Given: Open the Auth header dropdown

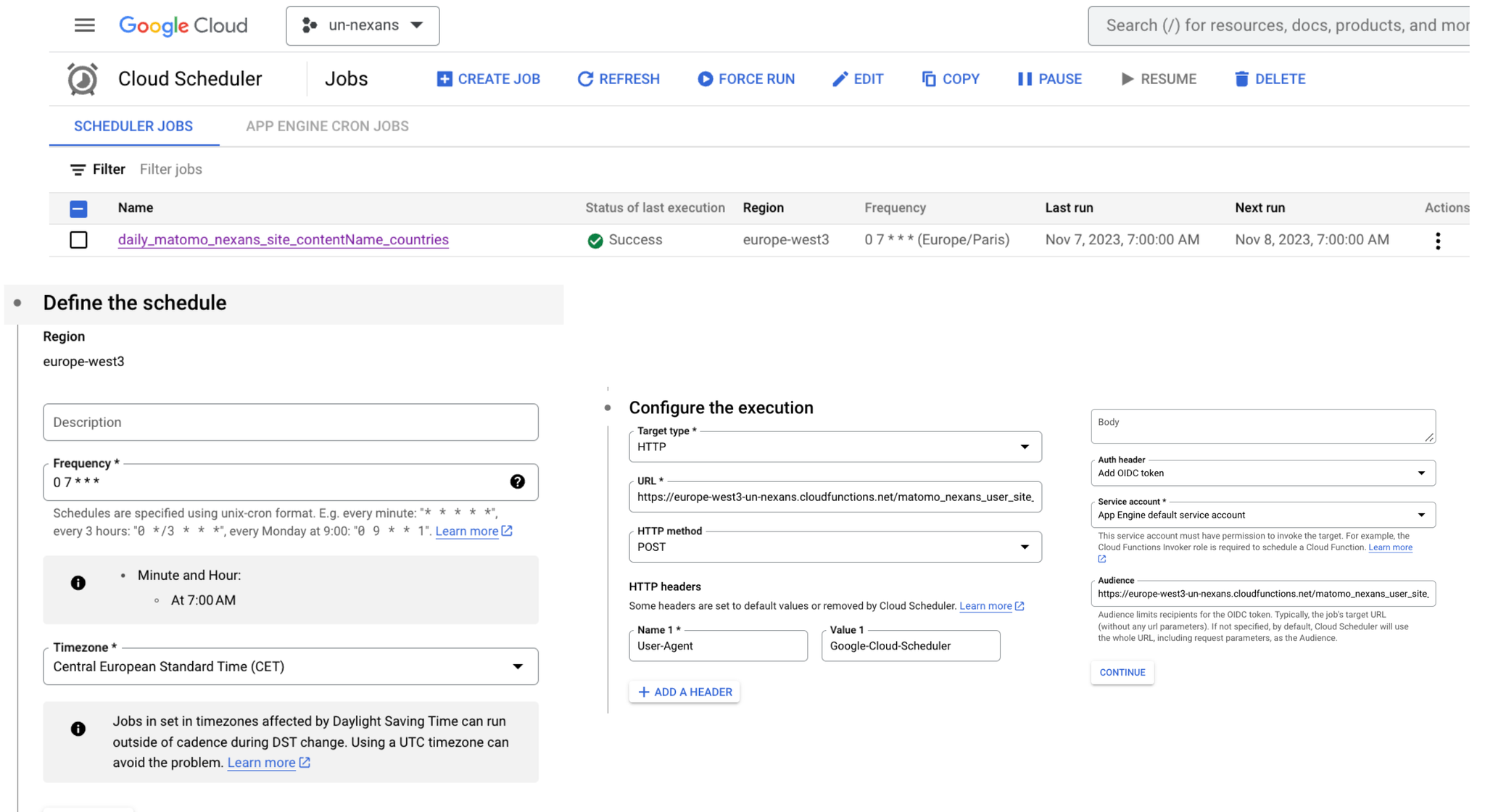Looking at the screenshot, I should (x=1263, y=473).
